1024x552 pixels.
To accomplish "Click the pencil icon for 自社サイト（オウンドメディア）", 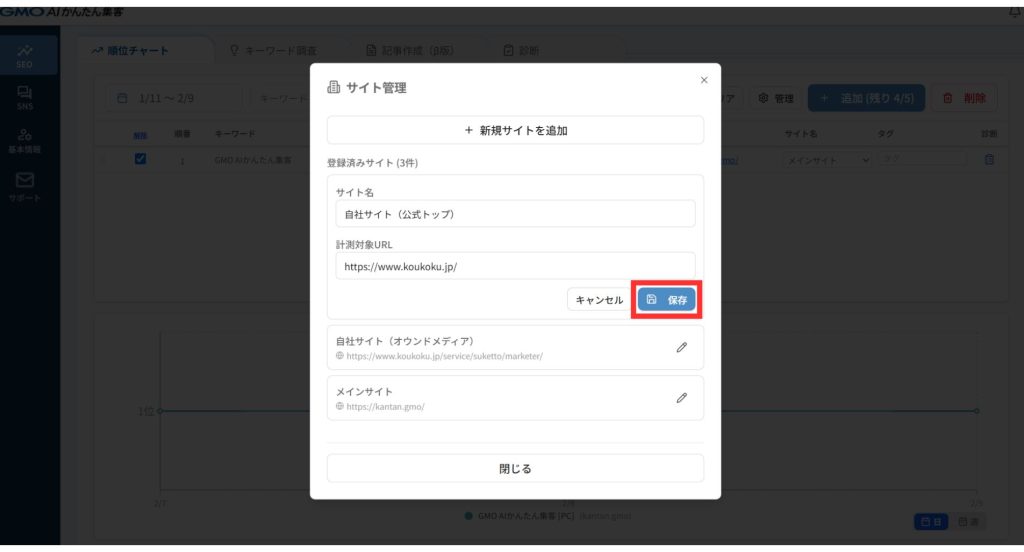I will click(682, 347).
